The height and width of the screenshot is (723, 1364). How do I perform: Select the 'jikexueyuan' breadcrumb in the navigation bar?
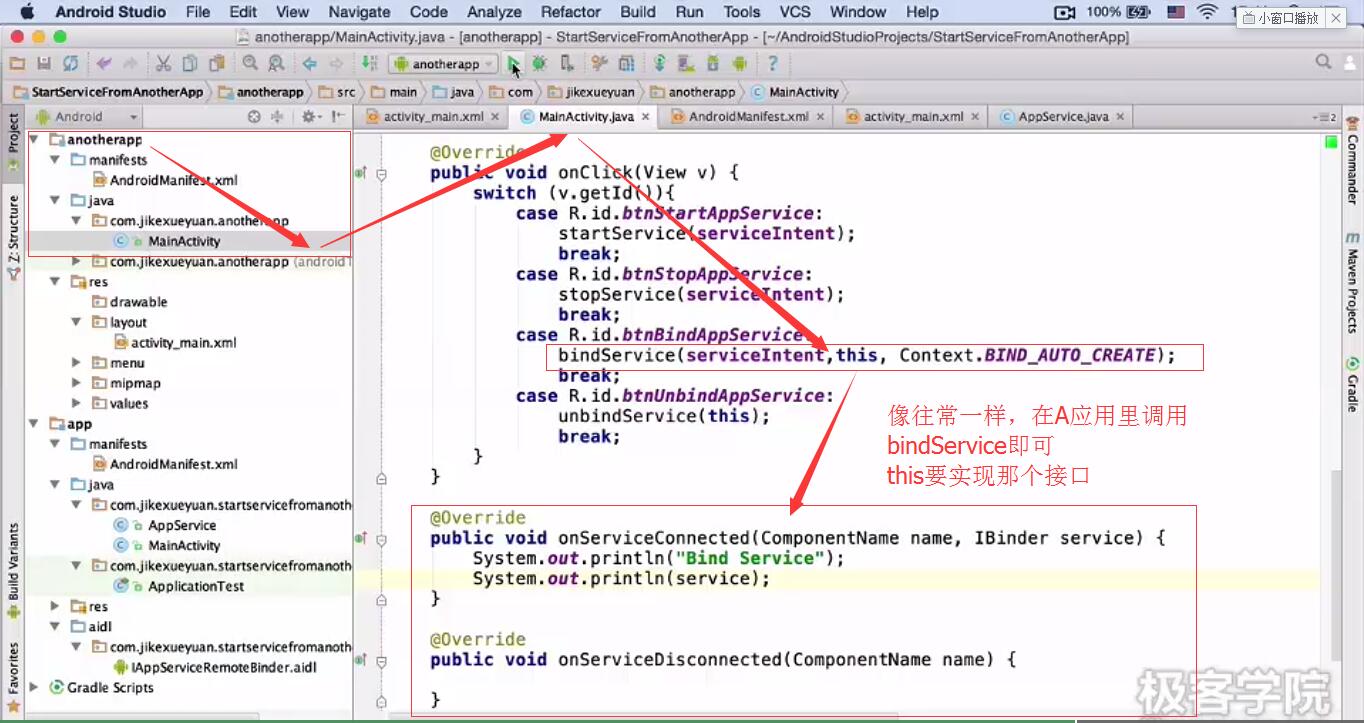(599, 92)
